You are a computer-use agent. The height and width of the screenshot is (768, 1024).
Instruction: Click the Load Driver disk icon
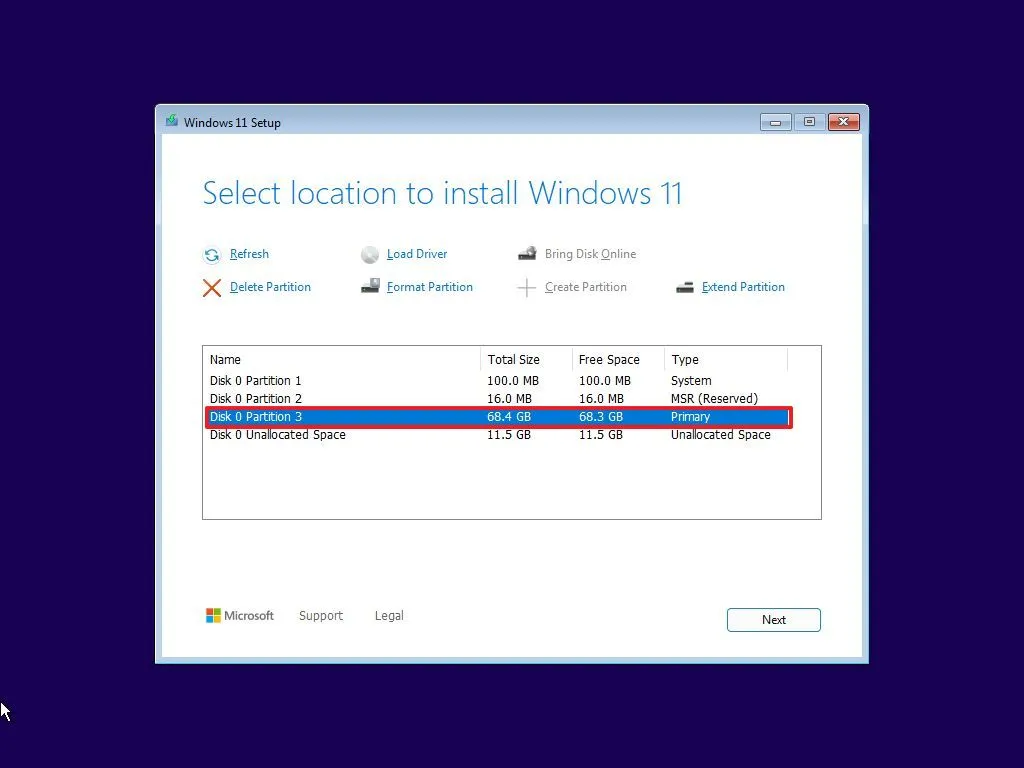(x=371, y=254)
